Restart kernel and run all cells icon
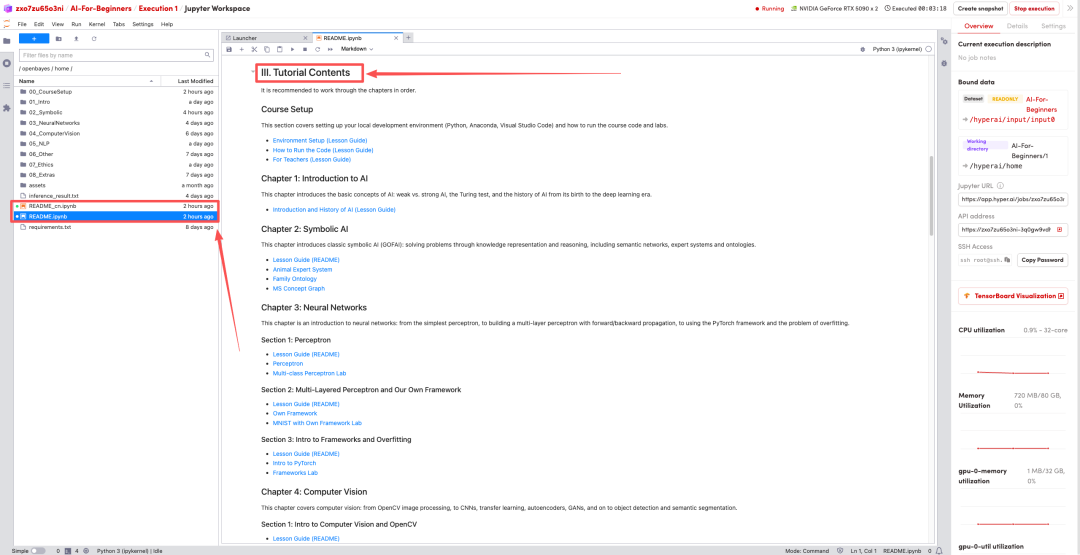1080x555 pixels. tap(330, 50)
